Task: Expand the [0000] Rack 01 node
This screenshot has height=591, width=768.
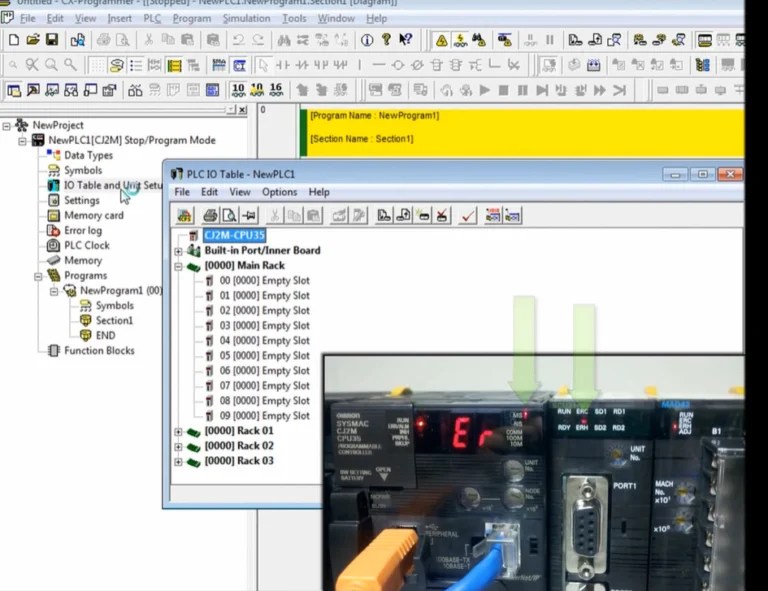Action: tap(178, 432)
